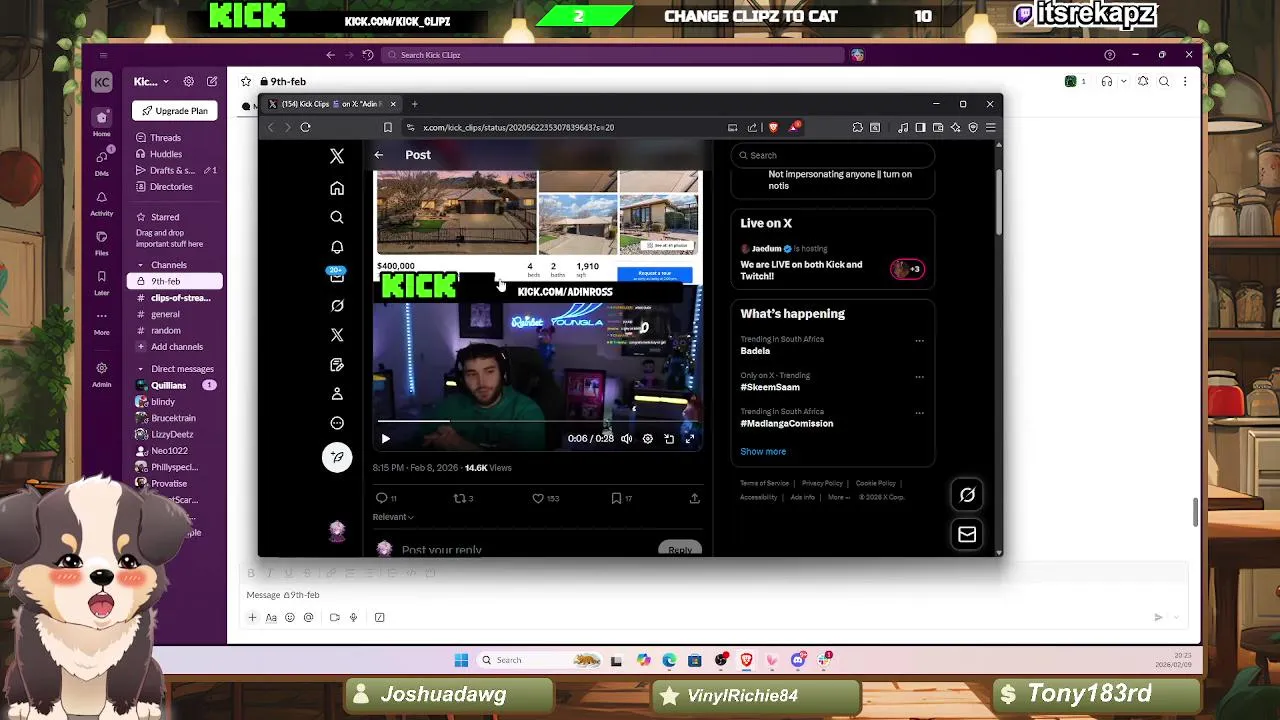Collapse the Starred section
The image size is (1280, 720).
[141, 217]
